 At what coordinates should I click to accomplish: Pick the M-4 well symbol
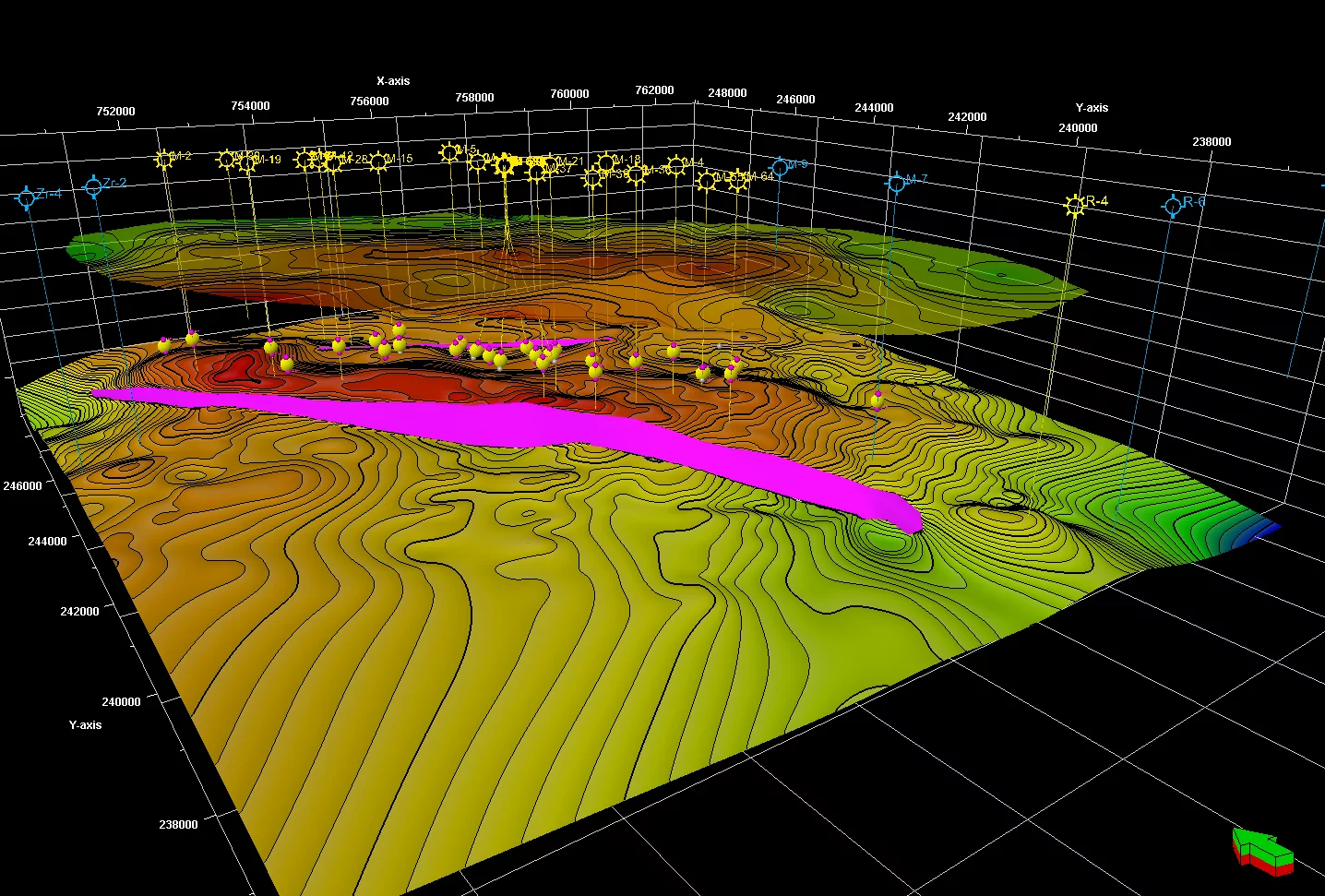[676, 165]
